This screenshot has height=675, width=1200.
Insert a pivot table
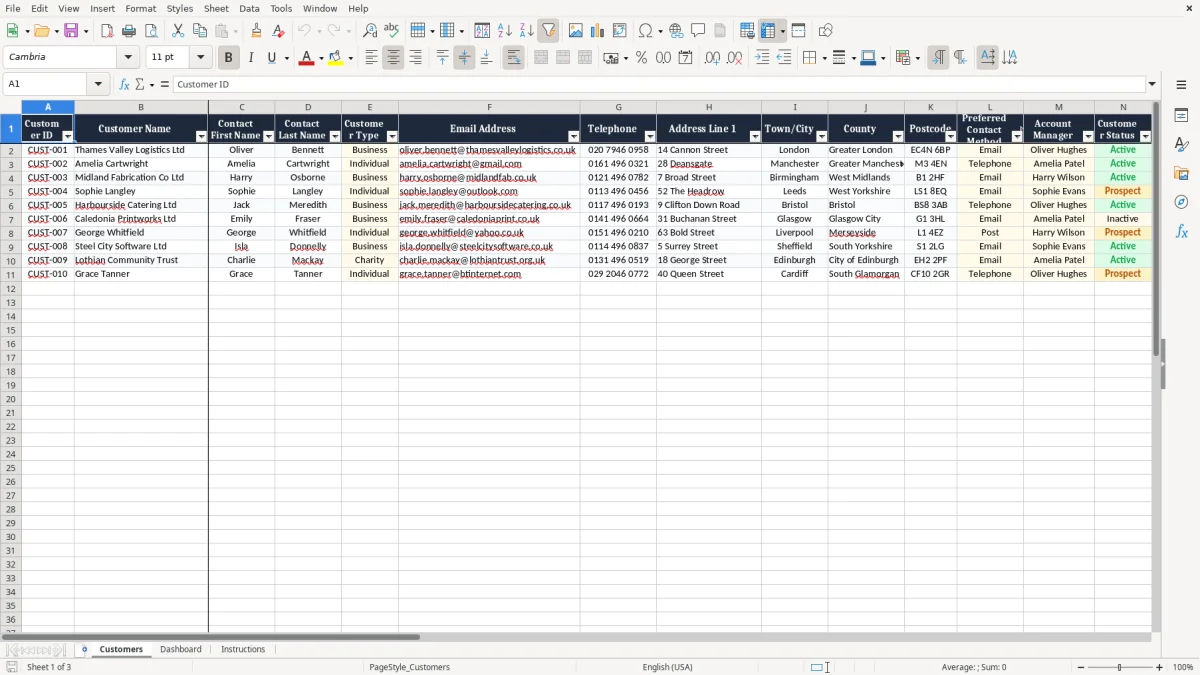click(x=620, y=31)
